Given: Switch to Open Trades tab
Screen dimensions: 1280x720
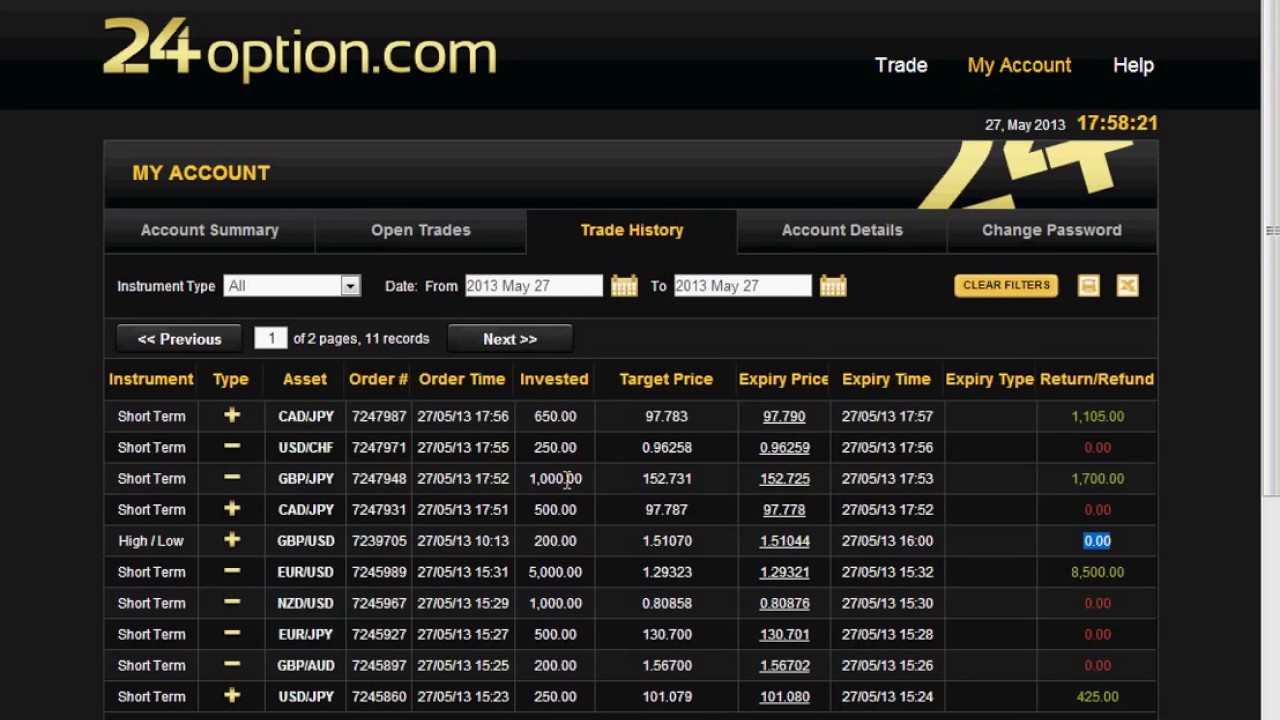Looking at the screenshot, I should [420, 230].
